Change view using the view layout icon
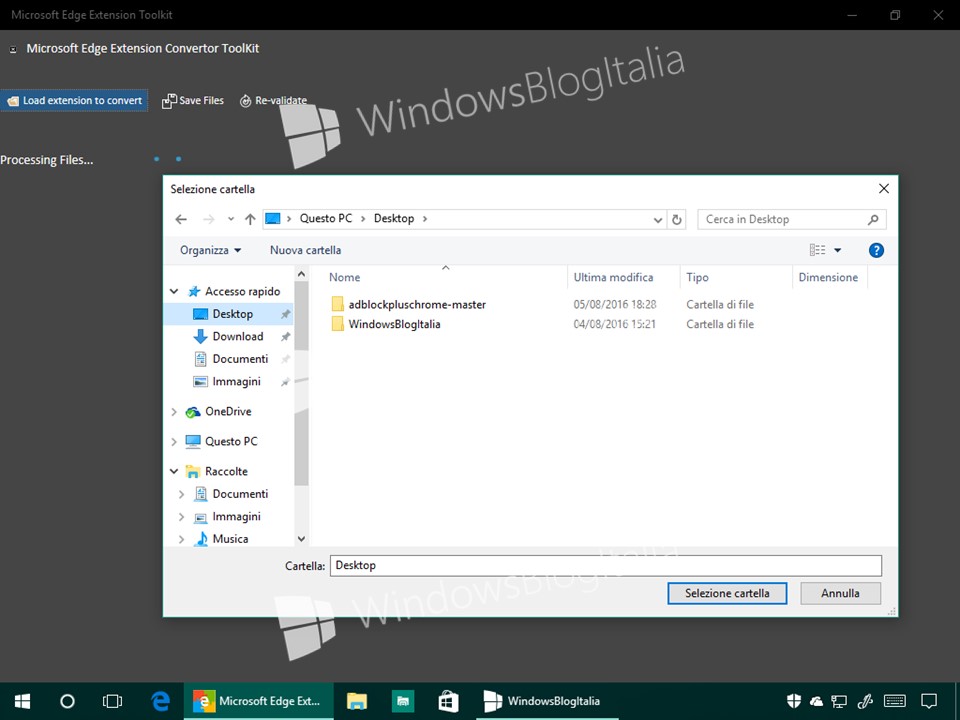The image size is (960, 720). point(817,250)
